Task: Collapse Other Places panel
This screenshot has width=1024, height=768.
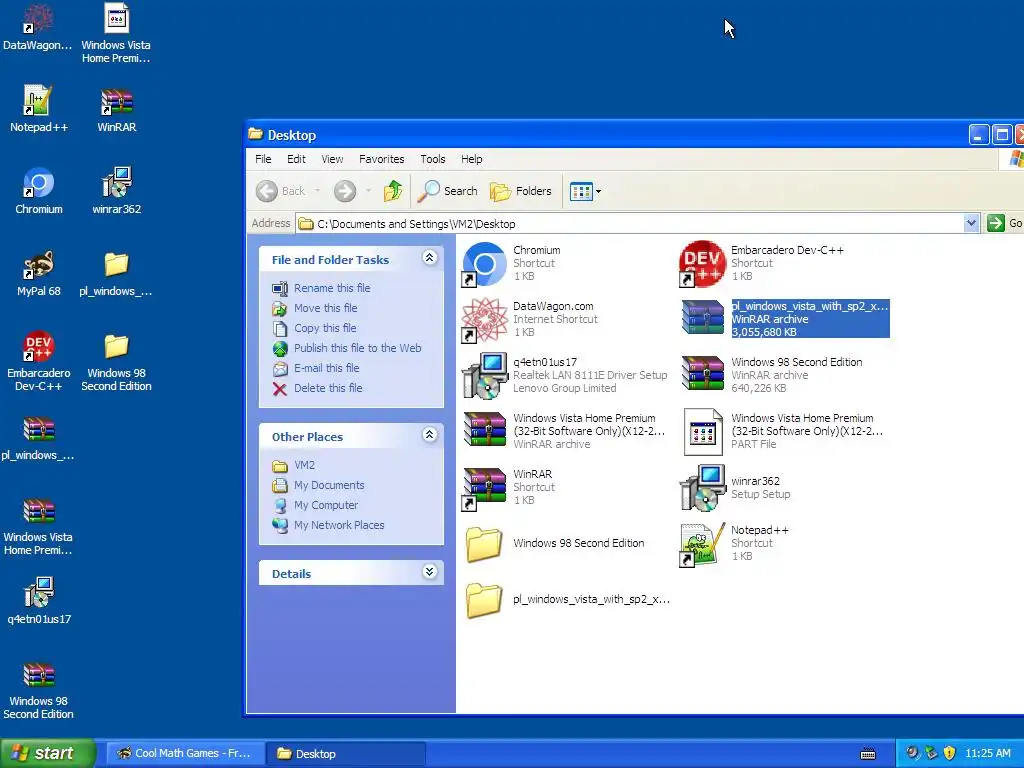Action: tap(429, 434)
